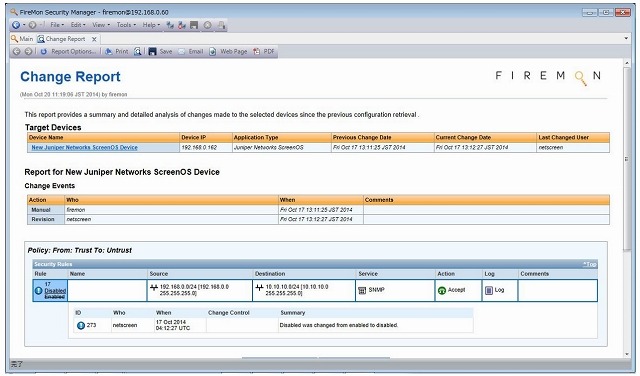Click the SNMP service icon
This screenshot has height=376, width=640.
pyautogui.click(x=362, y=290)
